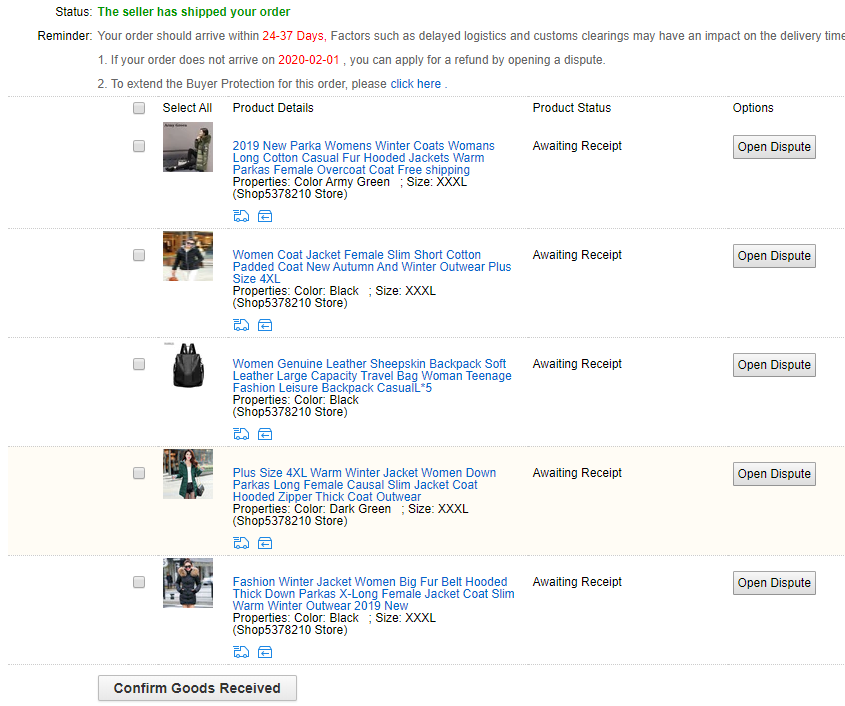Tick the checkbox for the Army Green parka
Screen dimensions: 845x706
click(x=139, y=146)
